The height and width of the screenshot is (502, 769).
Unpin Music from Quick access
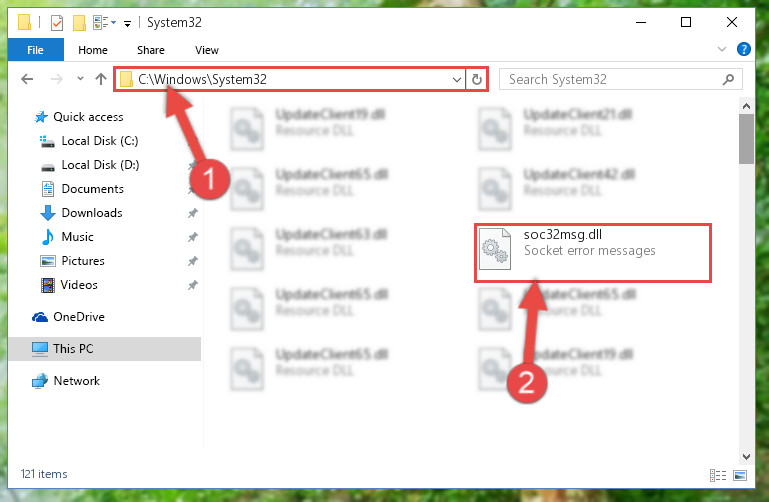pyautogui.click(x=193, y=237)
